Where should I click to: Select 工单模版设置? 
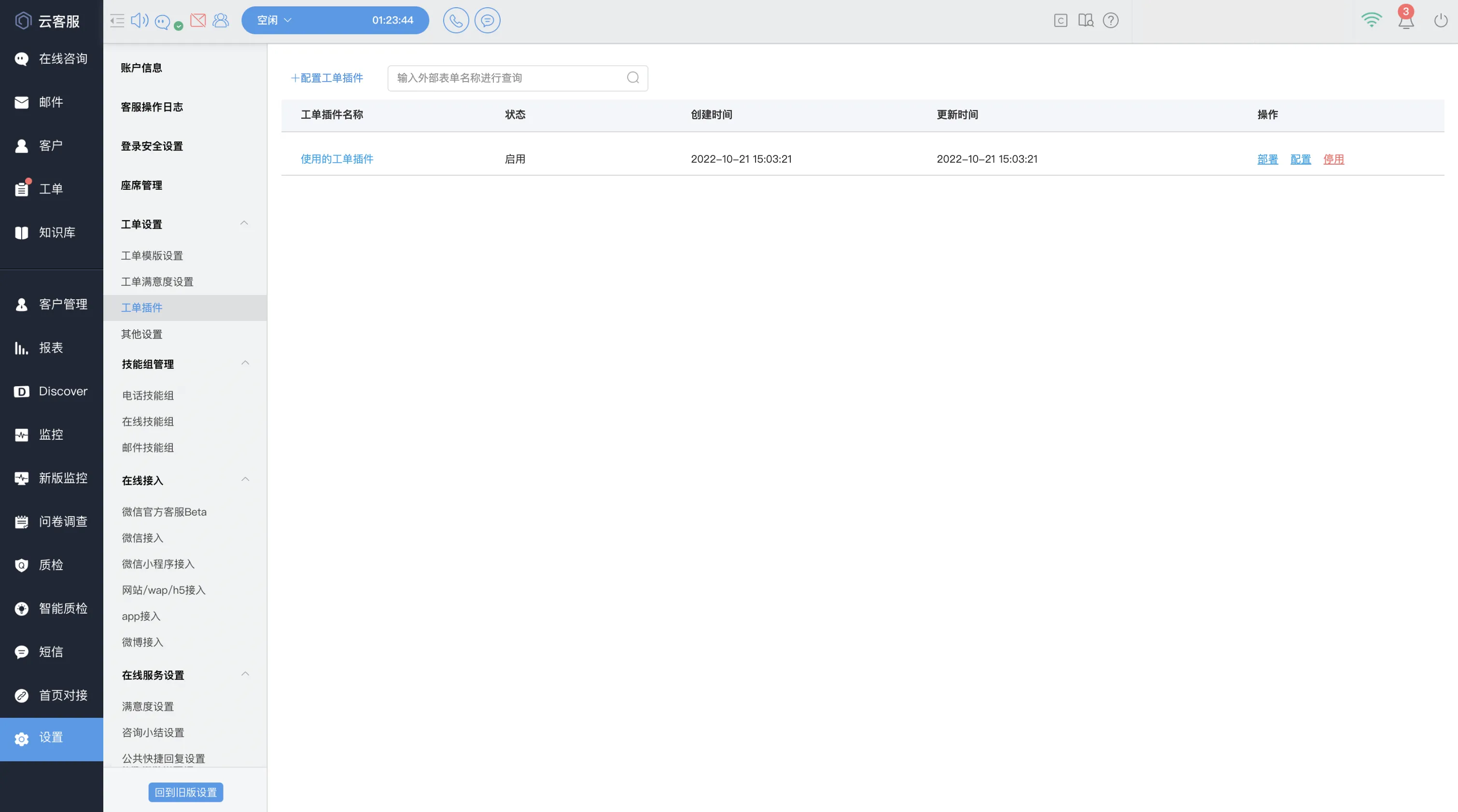[152, 256]
